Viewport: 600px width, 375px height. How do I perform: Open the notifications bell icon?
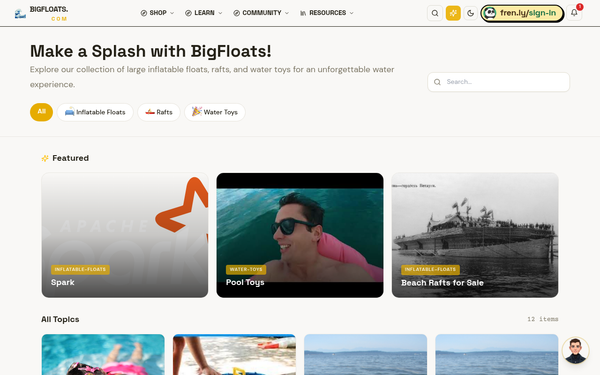(x=574, y=13)
